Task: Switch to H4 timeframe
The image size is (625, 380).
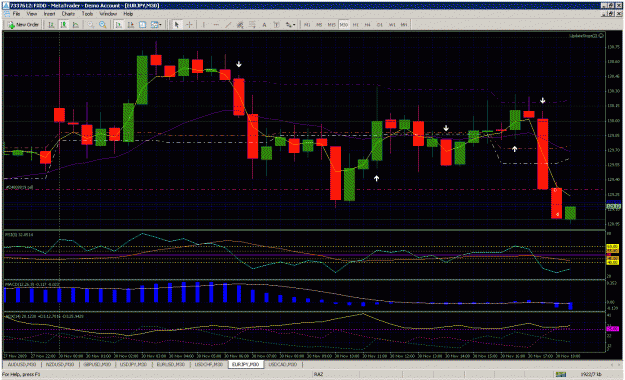Action: (368, 25)
